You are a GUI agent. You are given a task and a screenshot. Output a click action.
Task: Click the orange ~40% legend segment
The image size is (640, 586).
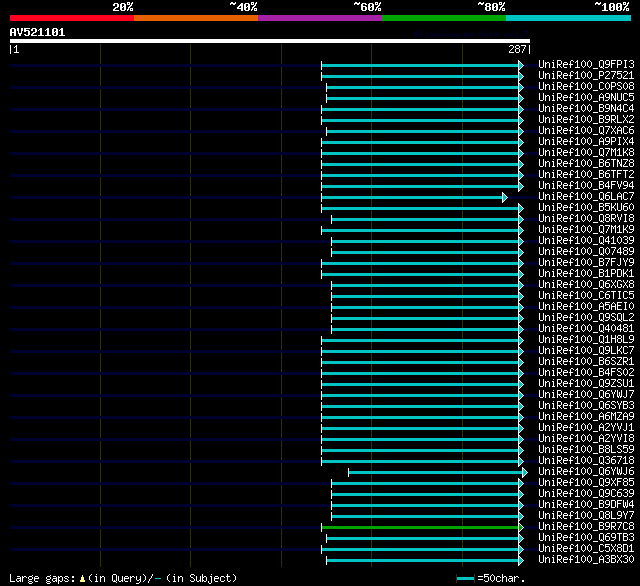[x=196, y=18]
